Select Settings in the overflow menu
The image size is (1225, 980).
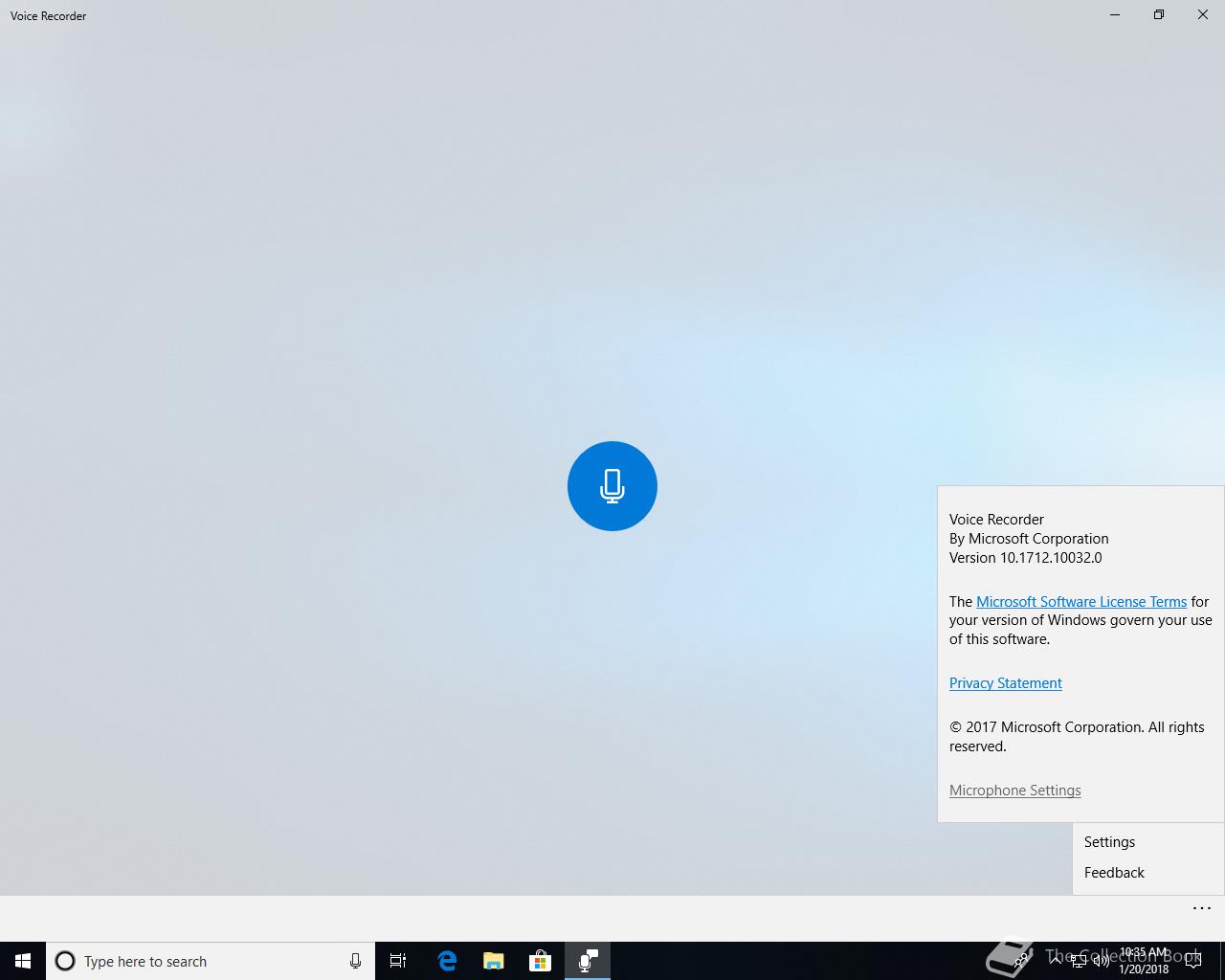[x=1148, y=842]
